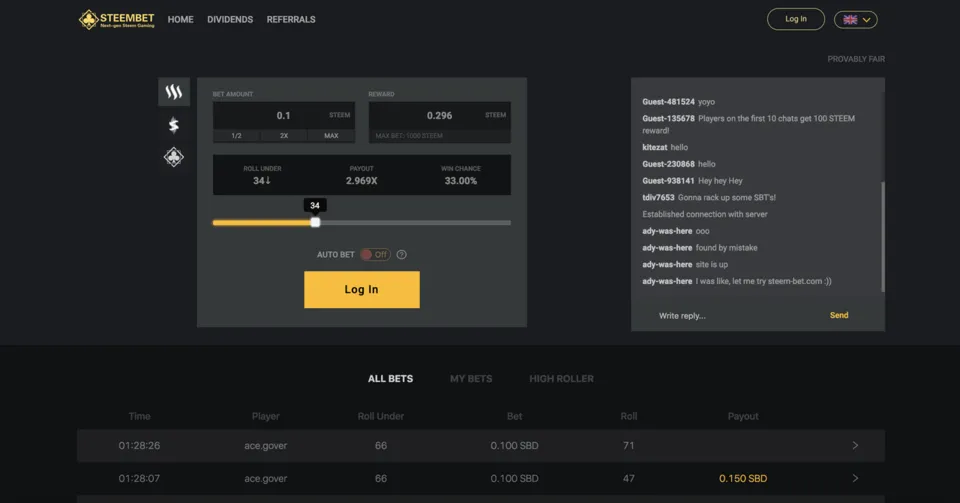
Task: Click the UK flag language icon
Action: click(x=850, y=20)
